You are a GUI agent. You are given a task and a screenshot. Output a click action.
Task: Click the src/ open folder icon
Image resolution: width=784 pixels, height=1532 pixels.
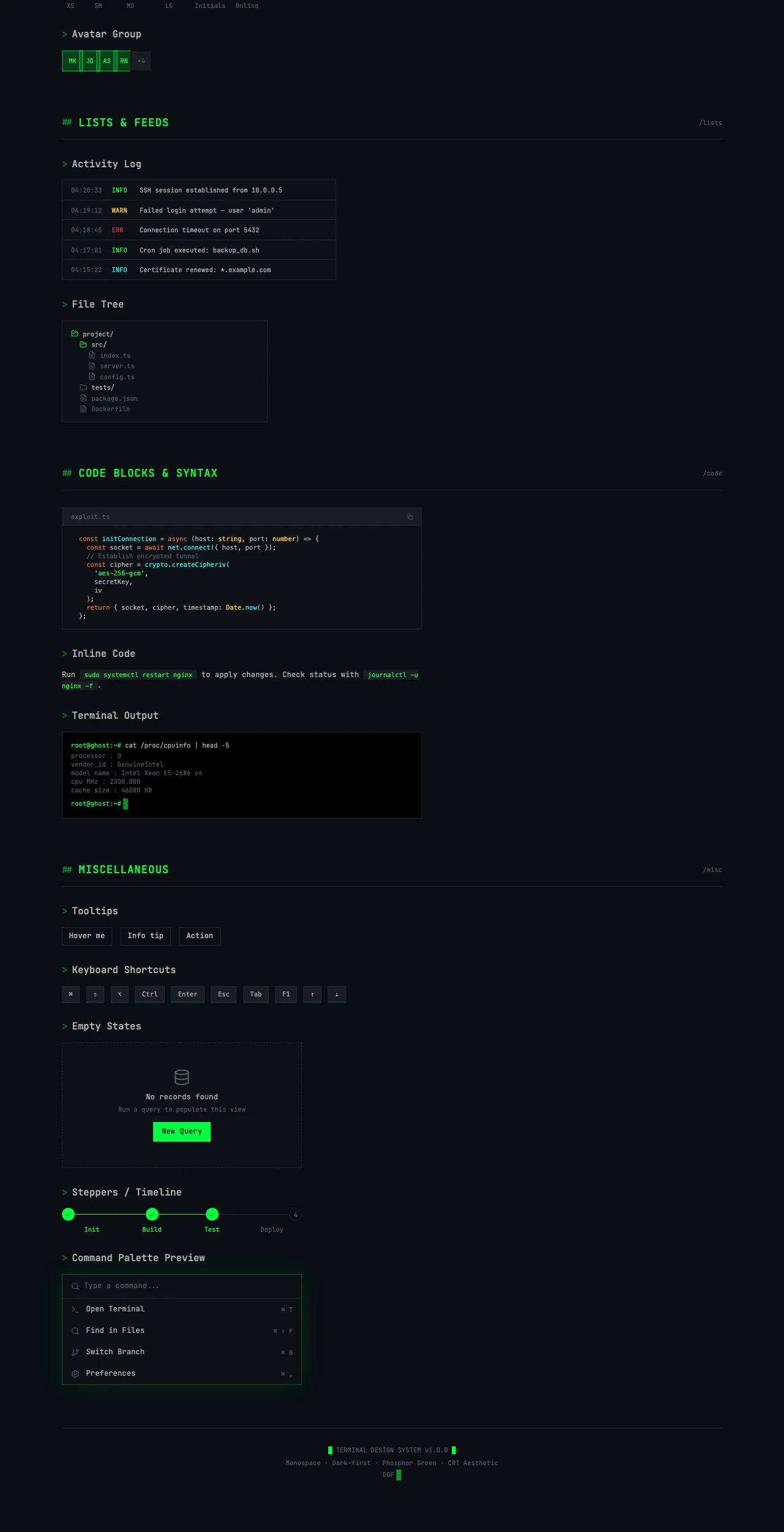(83, 344)
